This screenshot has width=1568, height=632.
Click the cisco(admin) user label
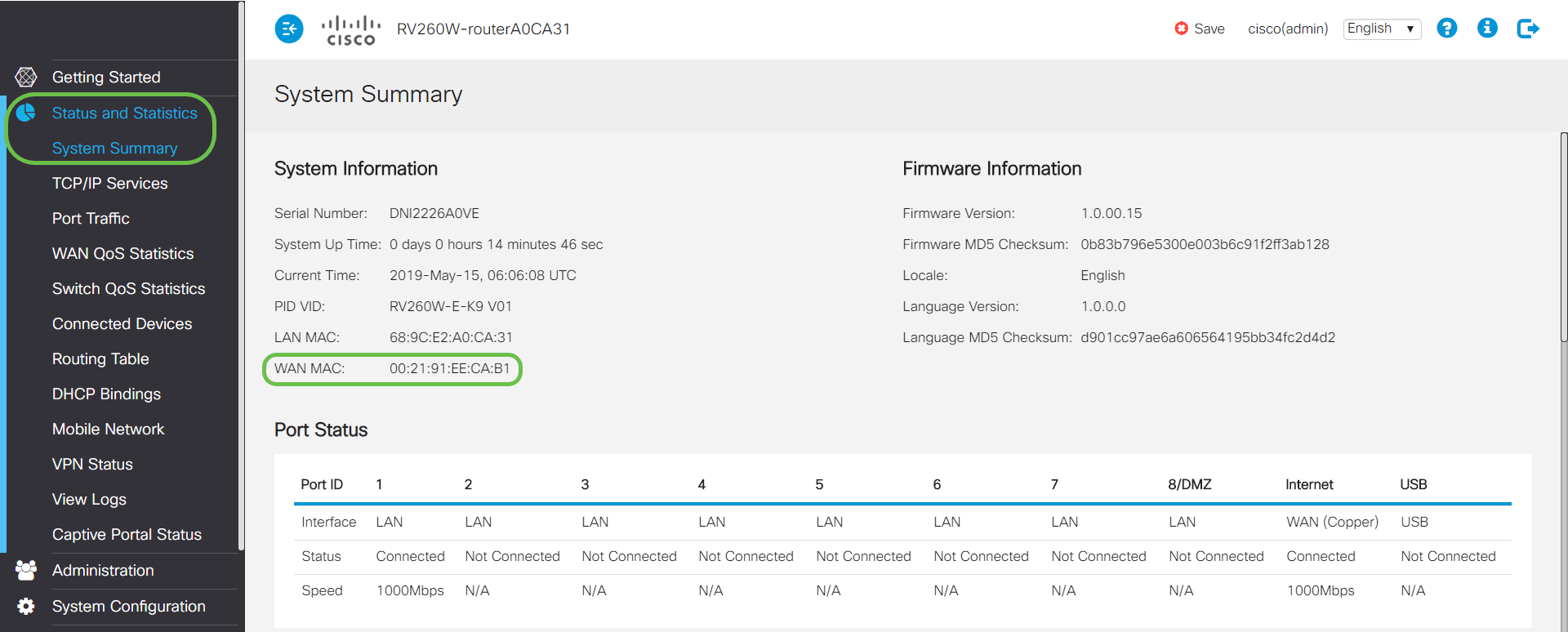coord(1288,29)
